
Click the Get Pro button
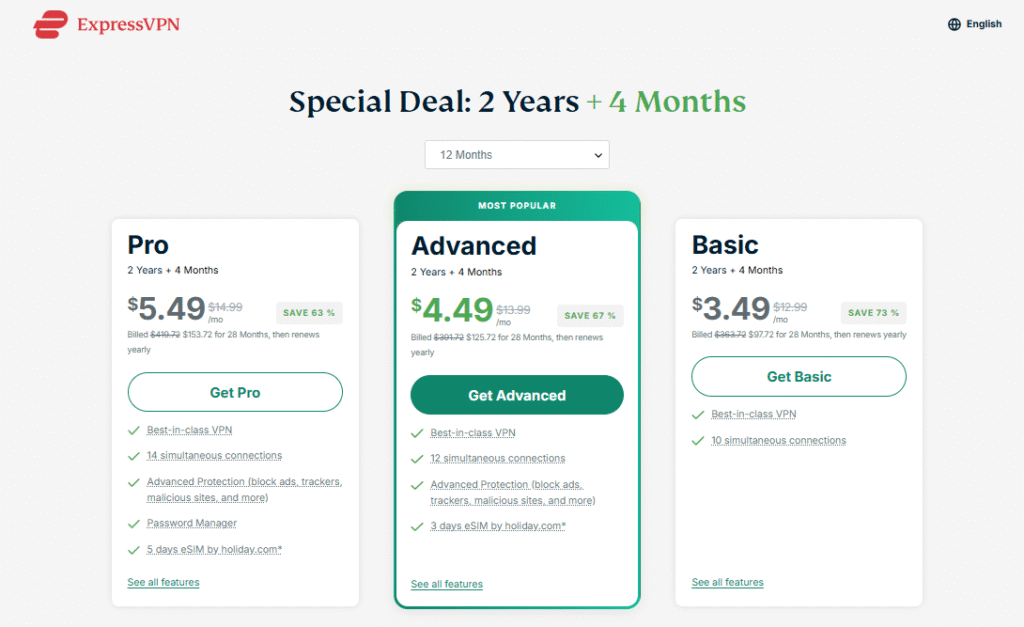coord(235,392)
